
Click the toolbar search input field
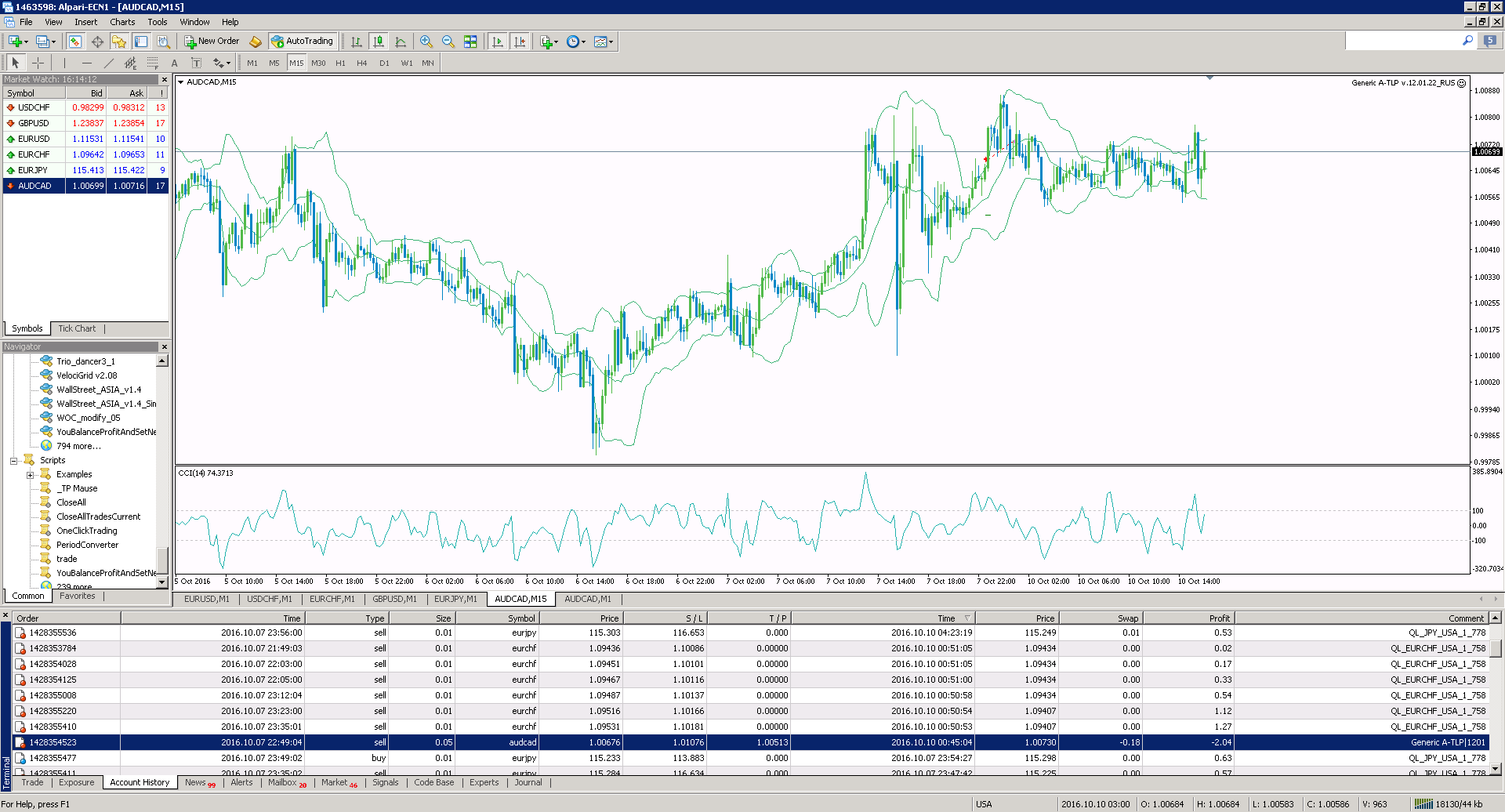click(x=1402, y=40)
